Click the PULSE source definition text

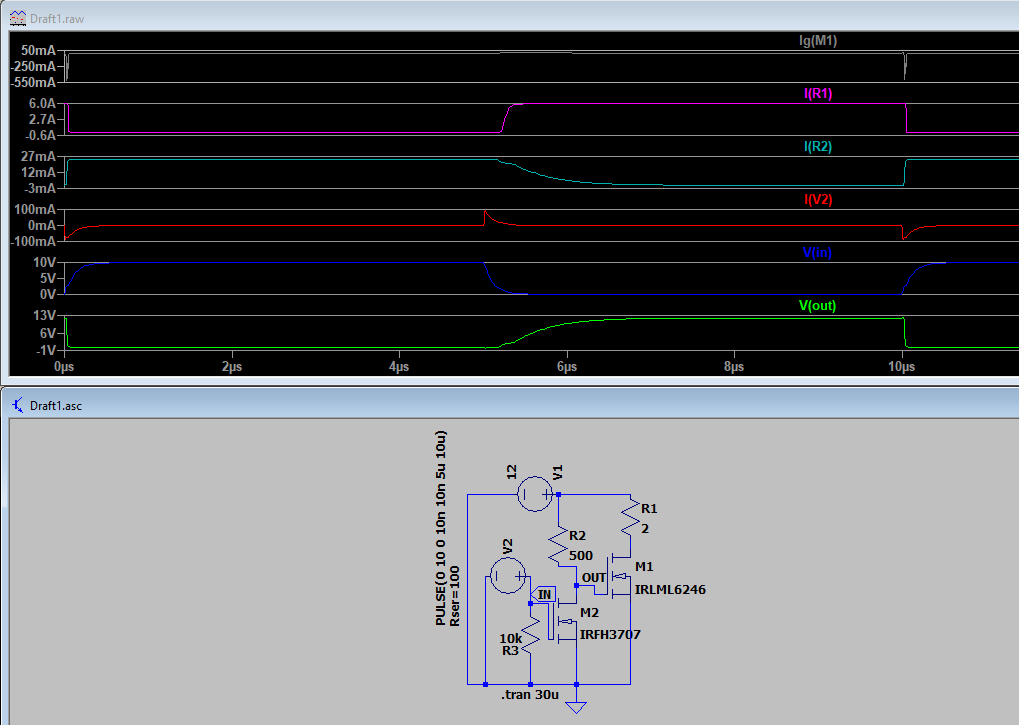click(x=441, y=528)
